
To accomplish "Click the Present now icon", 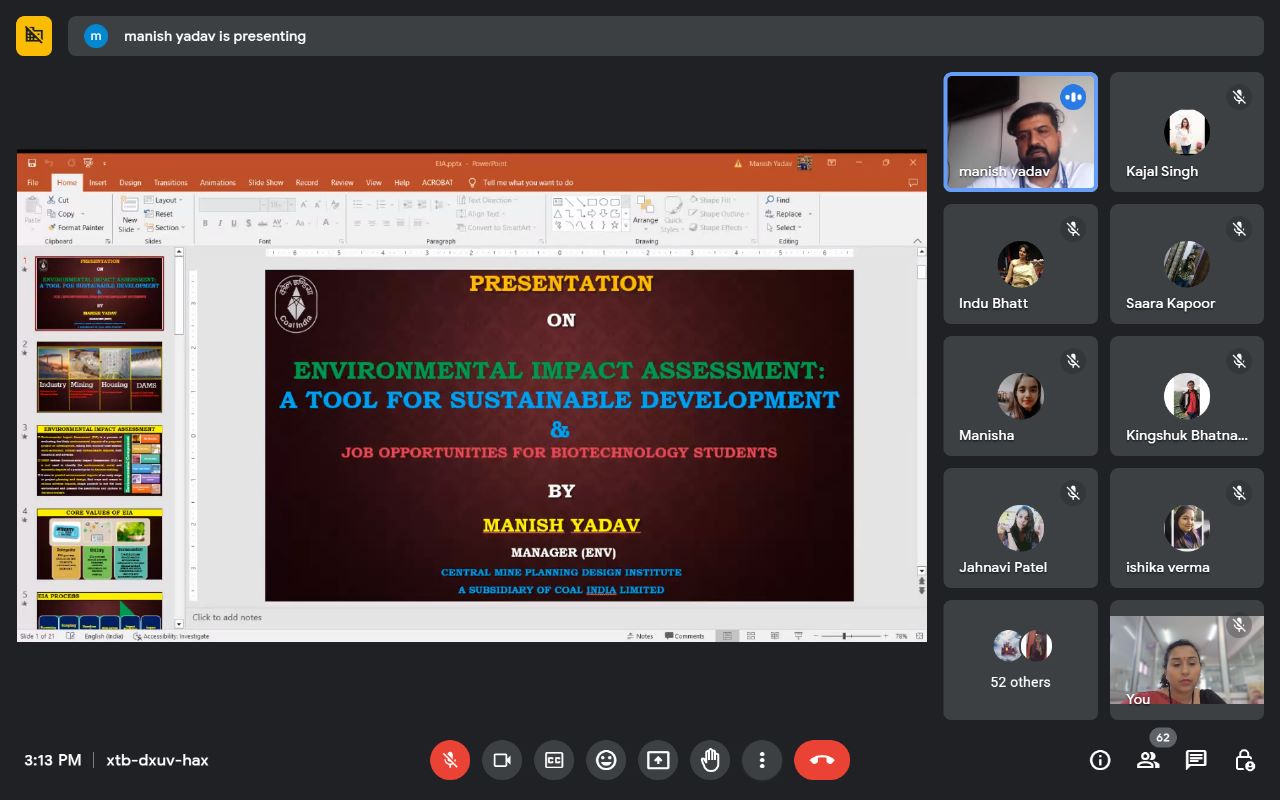I will (658, 760).
